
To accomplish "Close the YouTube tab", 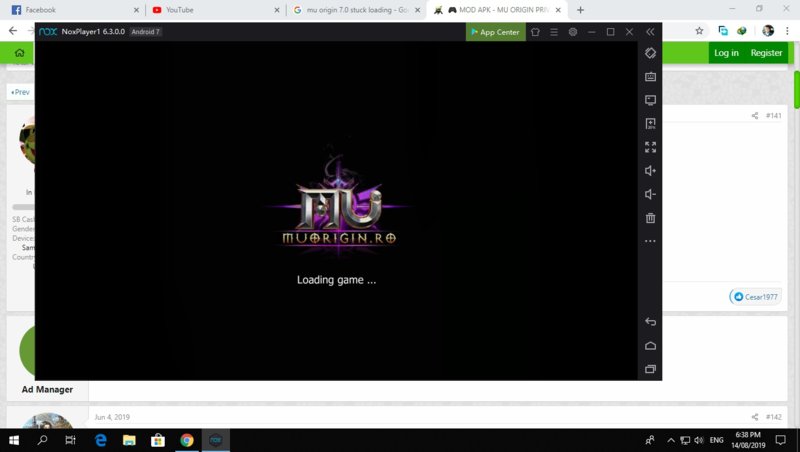I will tap(277, 10).
